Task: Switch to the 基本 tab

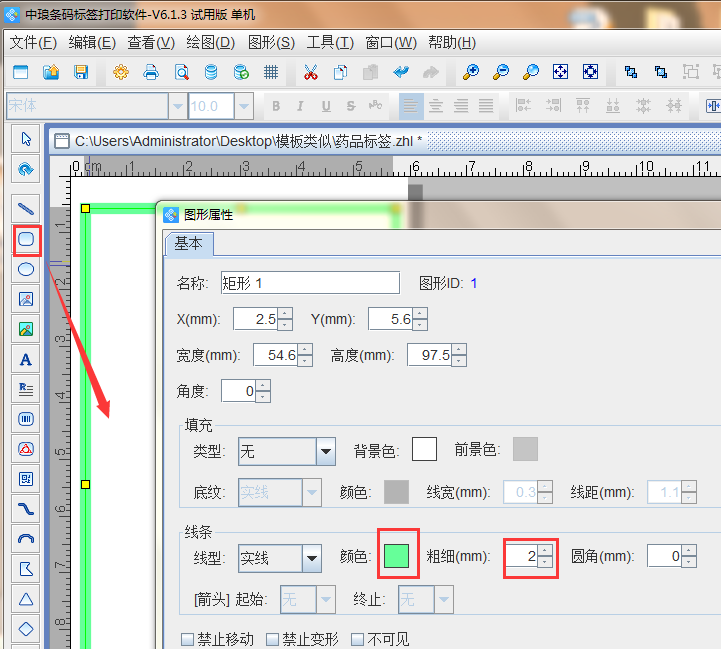Action: point(188,243)
